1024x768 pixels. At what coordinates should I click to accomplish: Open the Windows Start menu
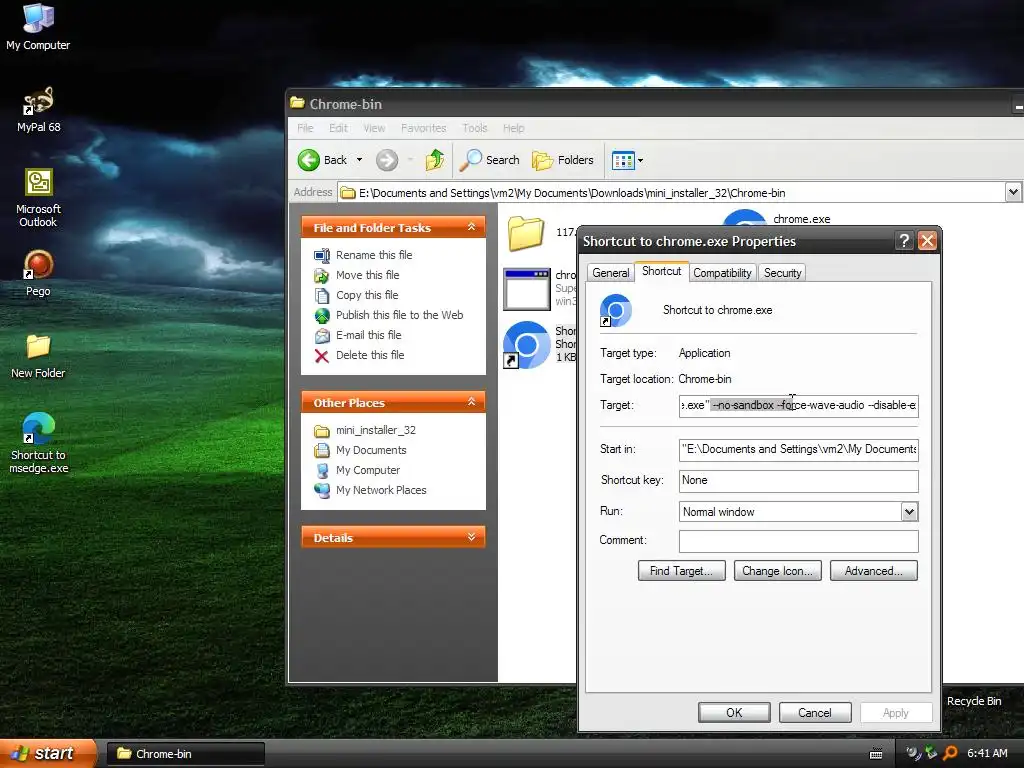point(47,753)
